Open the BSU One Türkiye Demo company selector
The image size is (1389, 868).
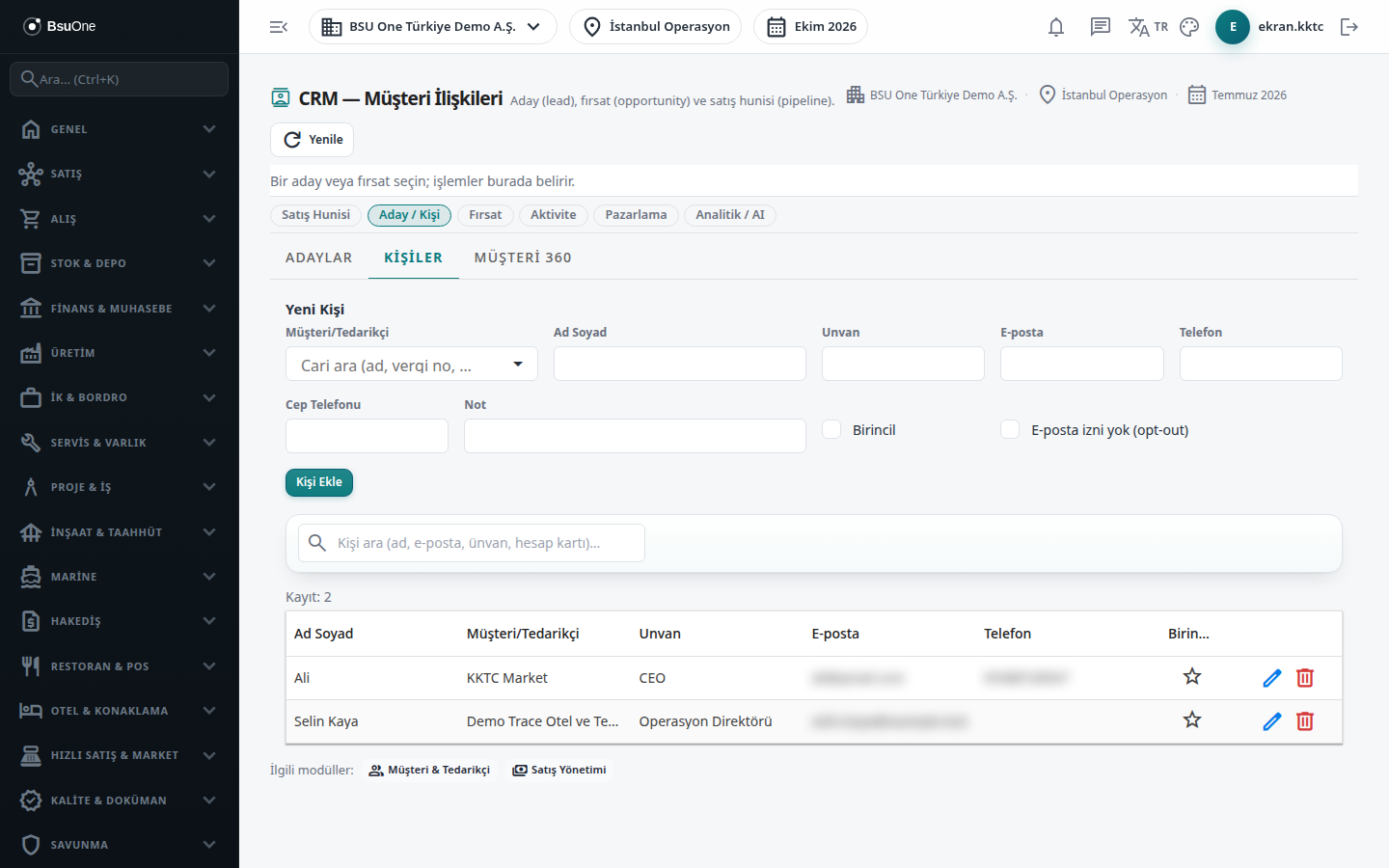point(433,27)
